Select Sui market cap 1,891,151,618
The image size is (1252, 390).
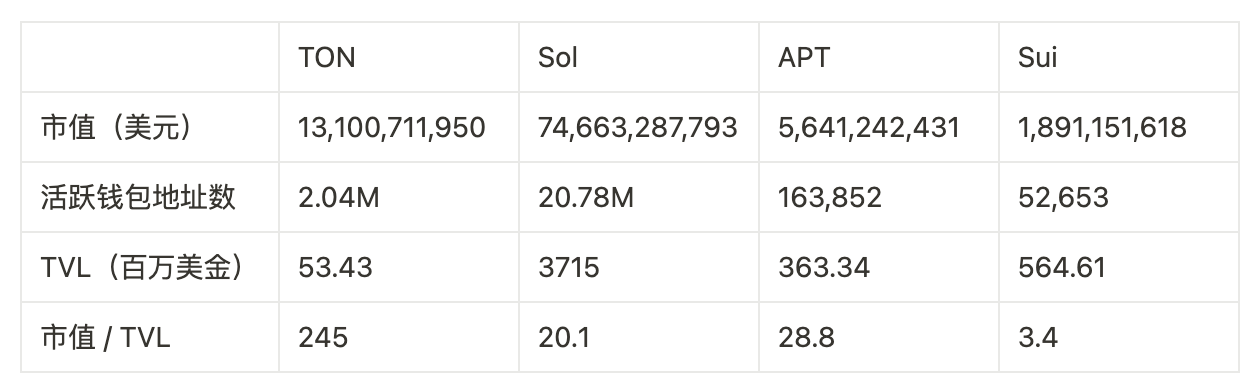tap(1102, 128)
